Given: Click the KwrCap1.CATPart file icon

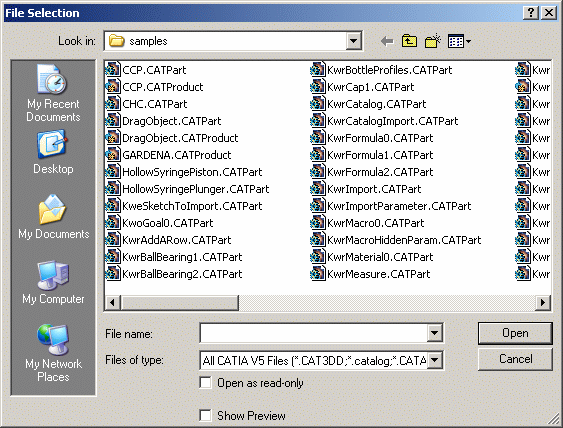Looking at the screenshot, I should point(318,87).
